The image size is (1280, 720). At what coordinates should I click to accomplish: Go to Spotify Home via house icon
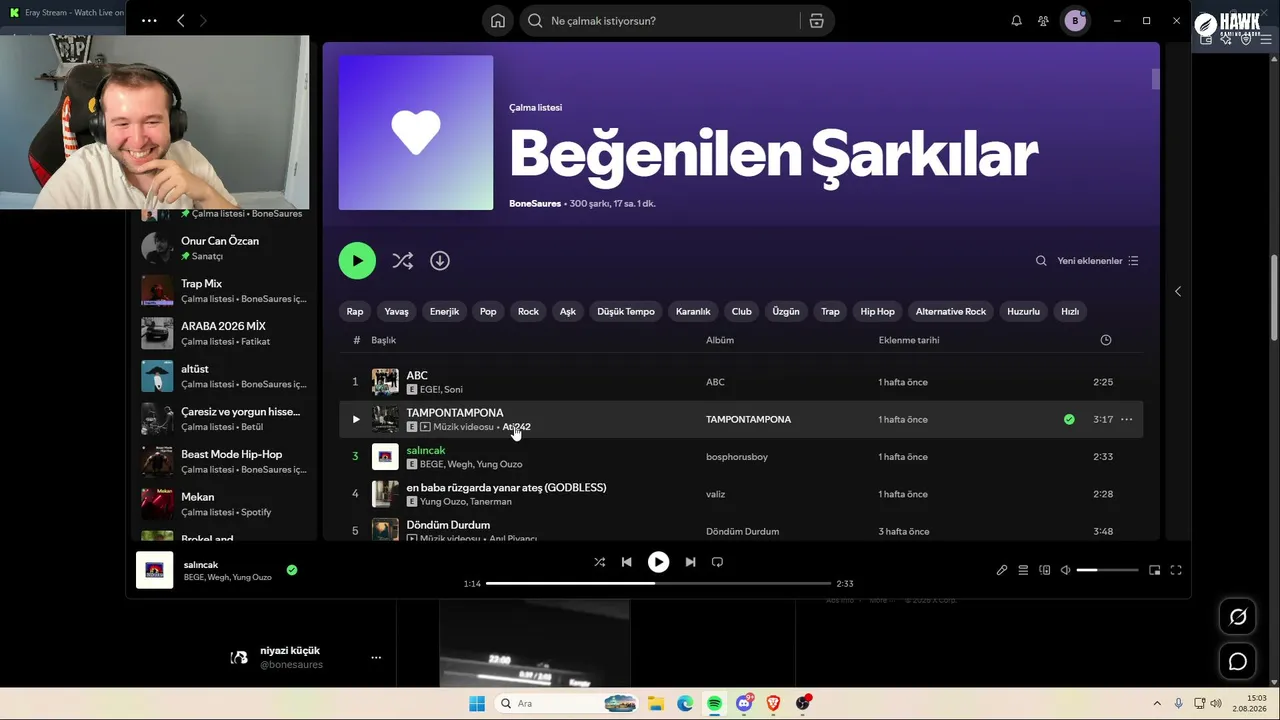(498, 21)
